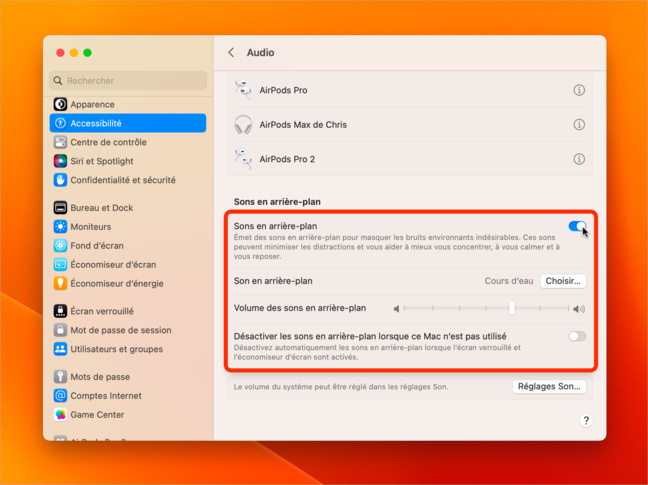
Task: Click the Rechercher search field
Action: click(128, 81)
